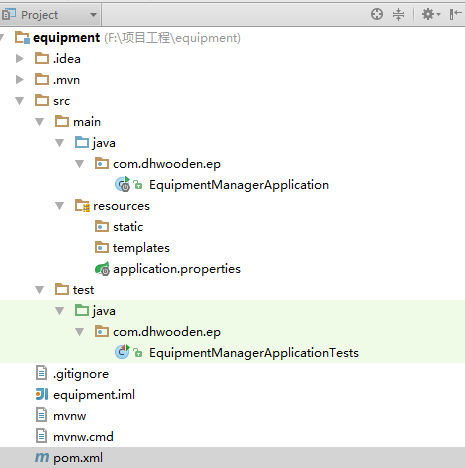This screenshot has height=468, width=465.
Task: Collapse the resources folder arrow
Action: (x=59, y=206)
